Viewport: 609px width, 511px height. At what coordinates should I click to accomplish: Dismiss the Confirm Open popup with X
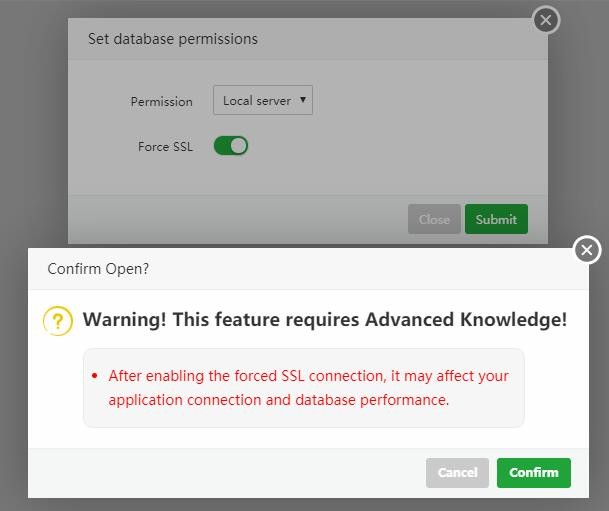click(587, 250)
